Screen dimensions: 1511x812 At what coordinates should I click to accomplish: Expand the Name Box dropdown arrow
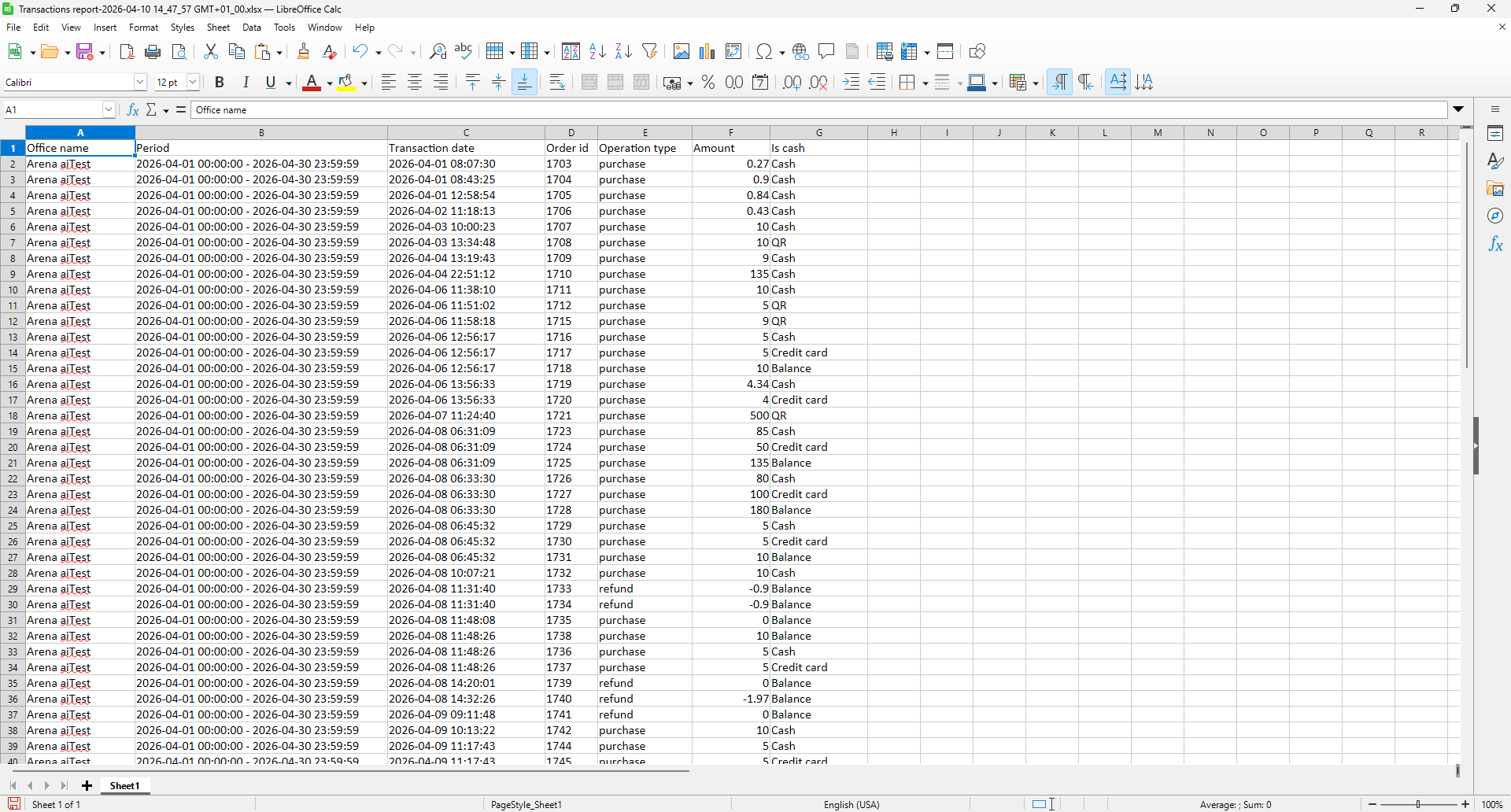tap(109, 110)
